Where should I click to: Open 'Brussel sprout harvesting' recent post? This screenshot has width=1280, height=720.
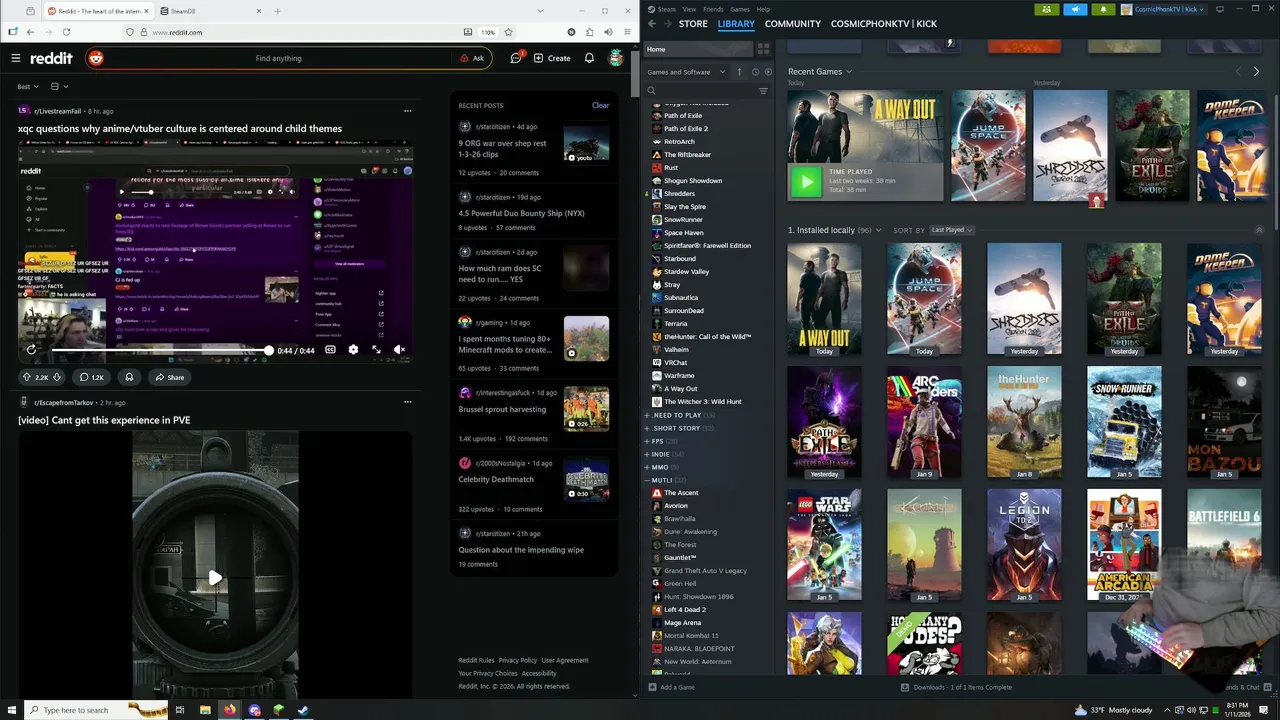tap(502, 409)
